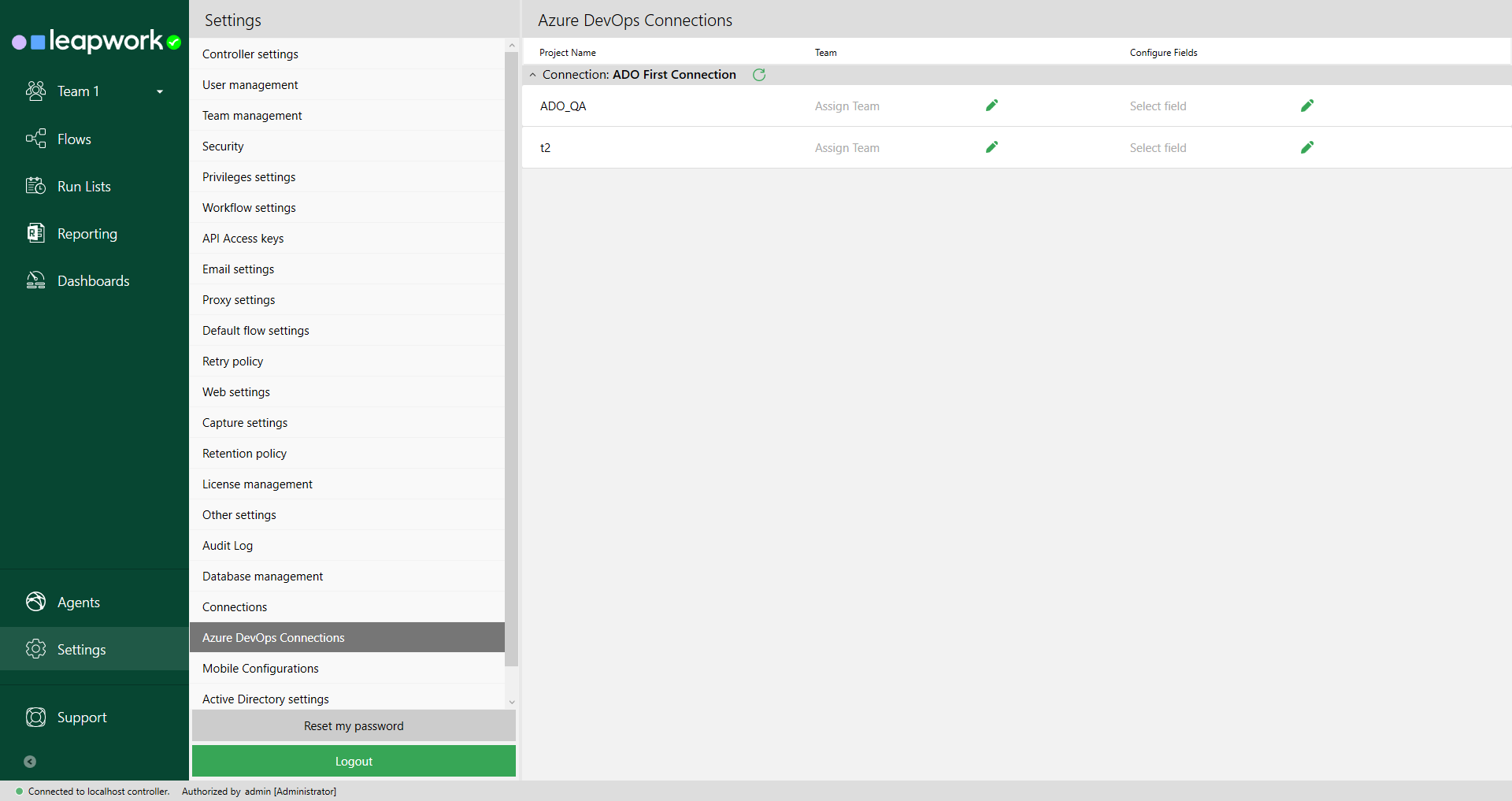
Task: Click the Logout button
Action: click(354, 762)
